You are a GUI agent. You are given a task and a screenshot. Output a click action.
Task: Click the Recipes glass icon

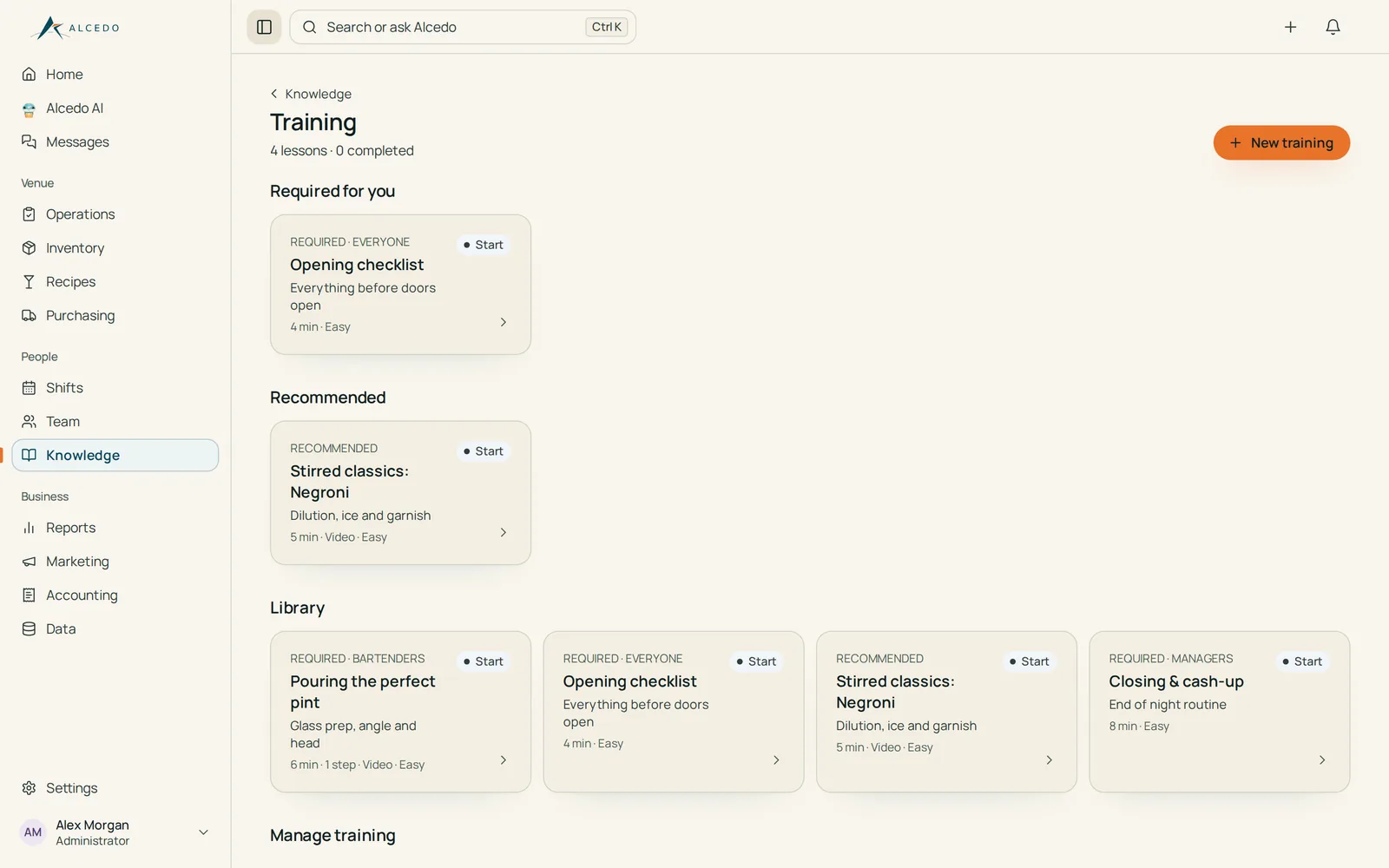tap(29, 282)
